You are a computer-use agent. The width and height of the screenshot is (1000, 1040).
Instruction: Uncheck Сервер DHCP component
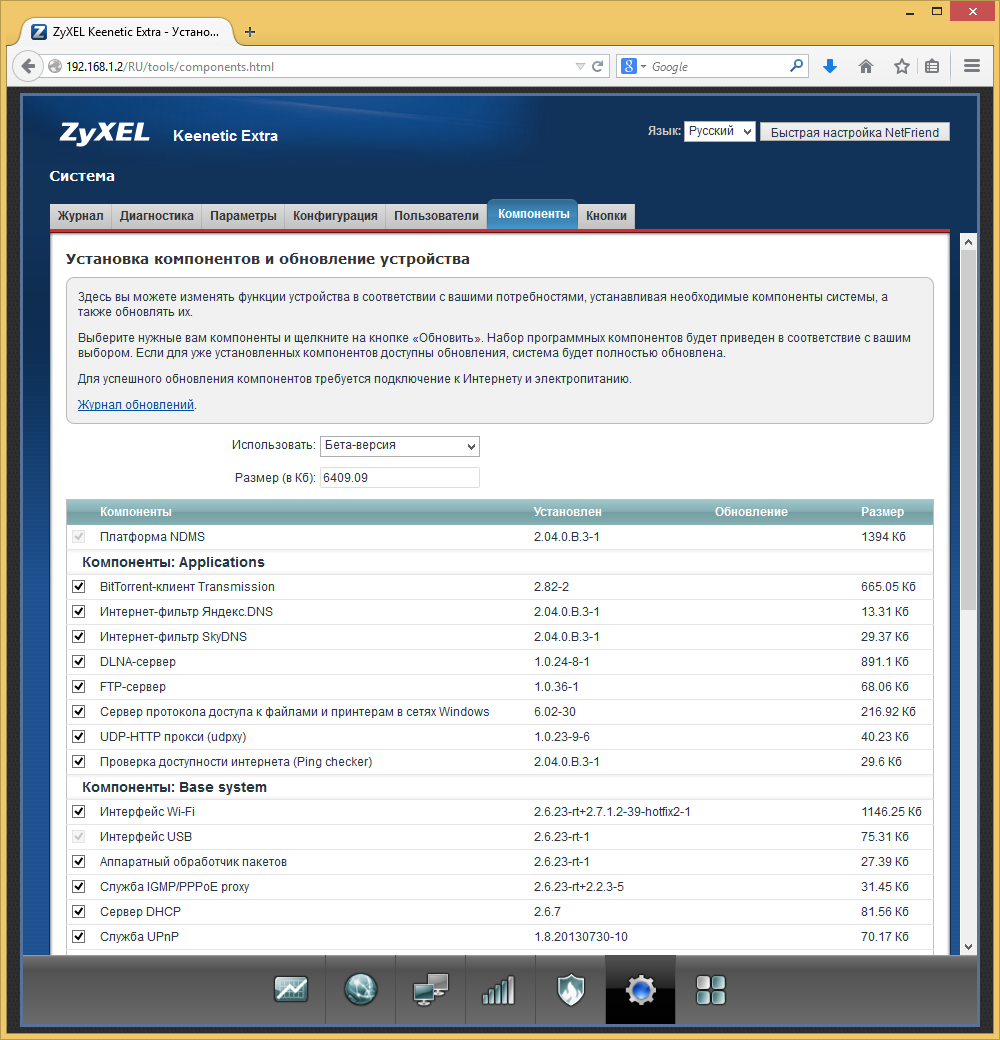pyautogui.click(x=79, y=911)
